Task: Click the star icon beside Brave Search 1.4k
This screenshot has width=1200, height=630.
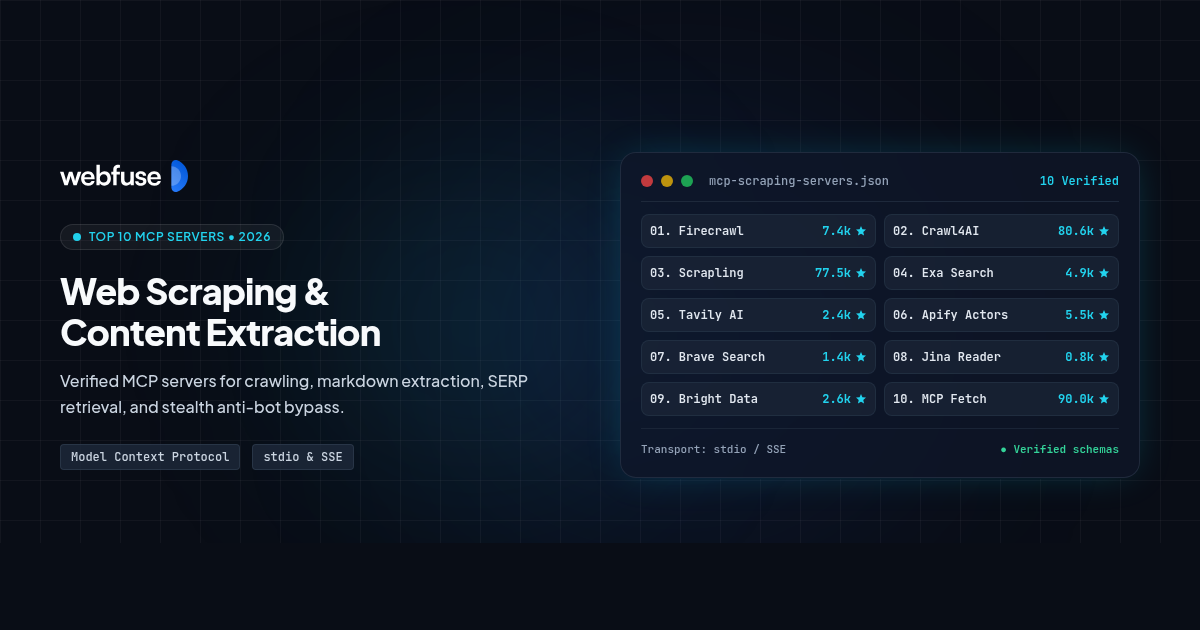Action: pos(861,357)
